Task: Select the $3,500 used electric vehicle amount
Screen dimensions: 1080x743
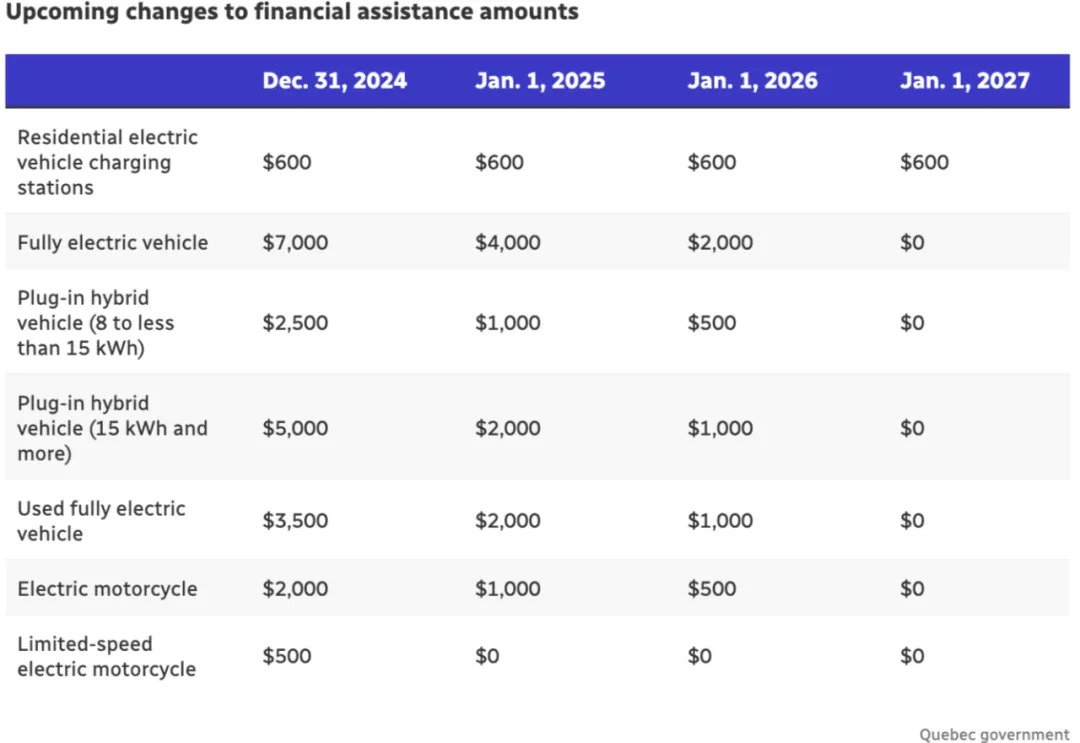Action: coord(295,521)
